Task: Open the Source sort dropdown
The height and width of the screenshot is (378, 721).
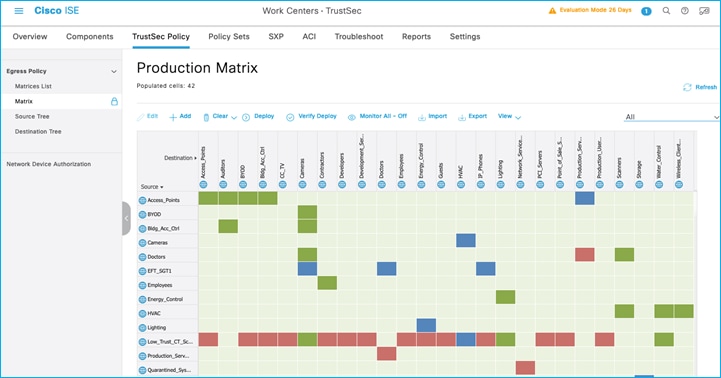Action: tap(152, 187)
